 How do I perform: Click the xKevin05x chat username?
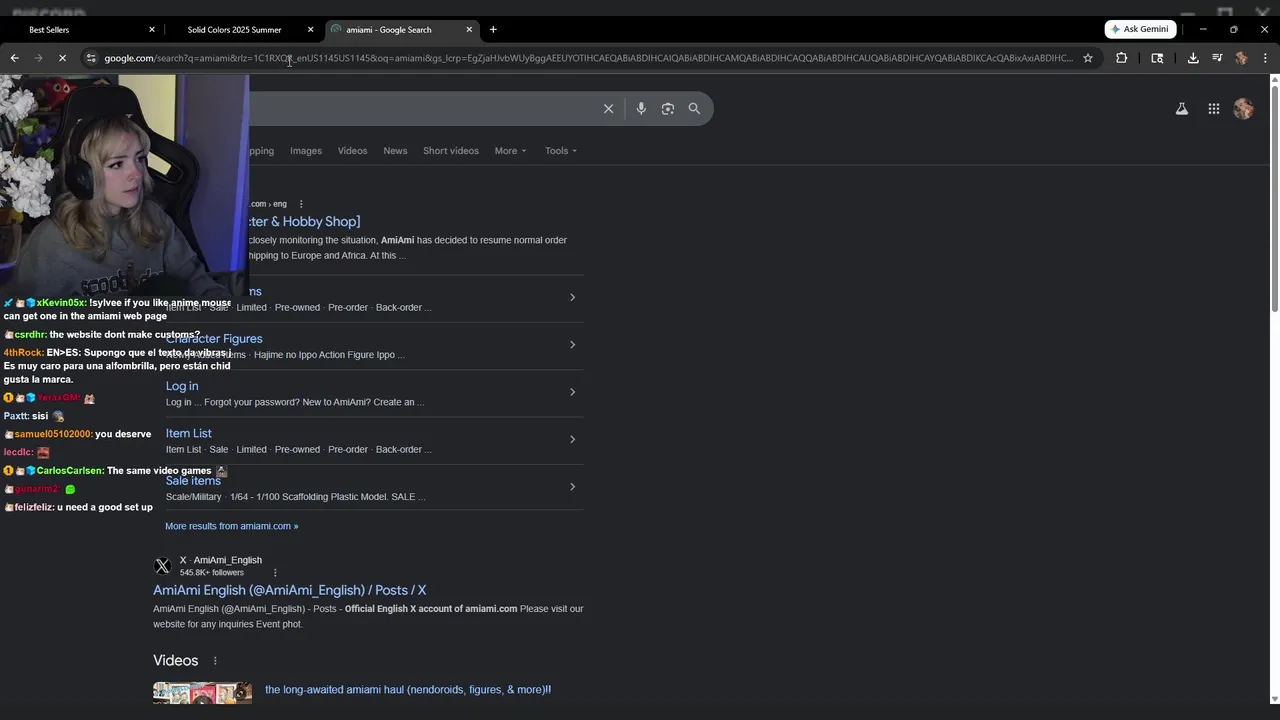click(x=61, y=303)
